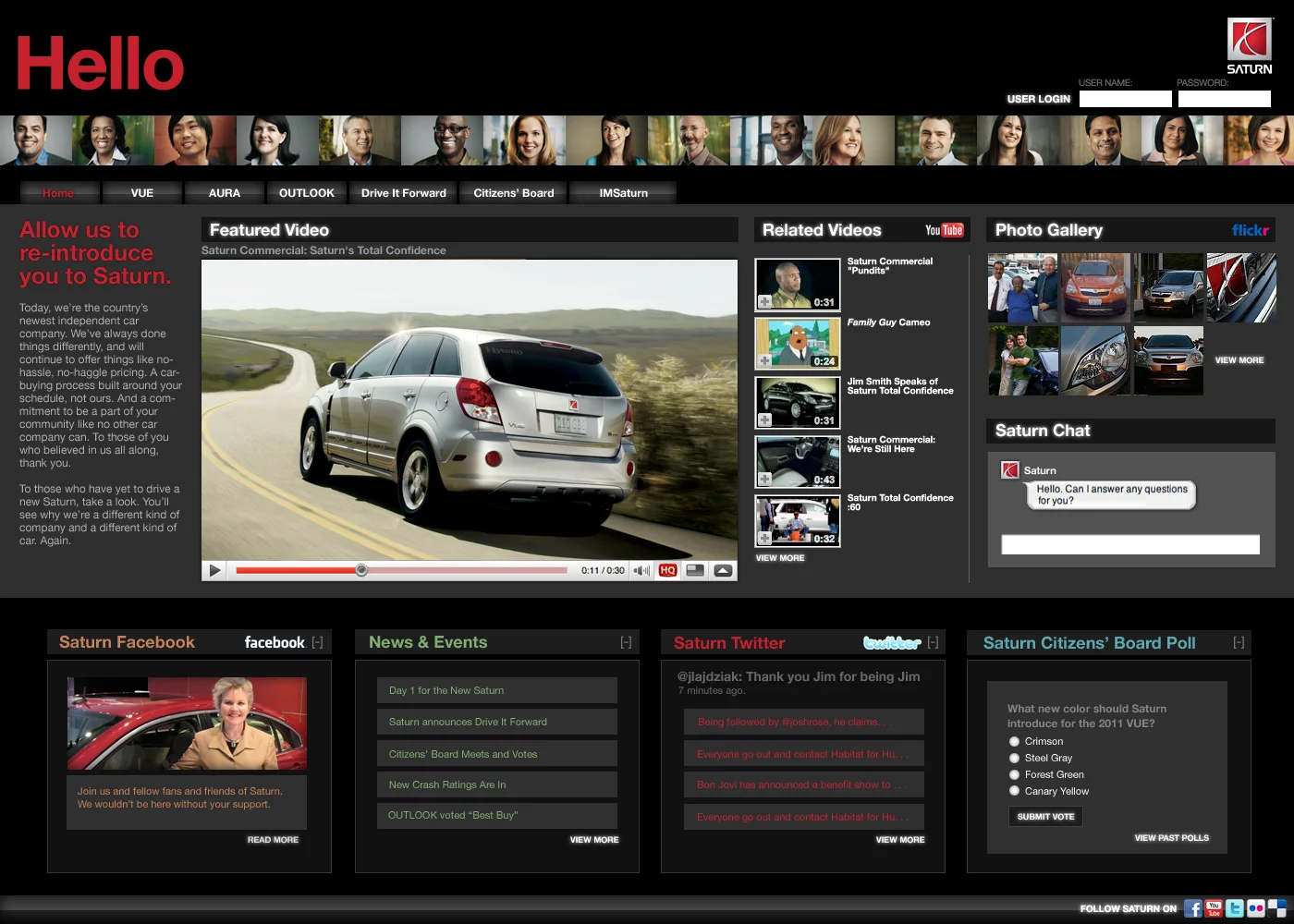Click the Saturn Chat message input box

tap(1130, 545)
